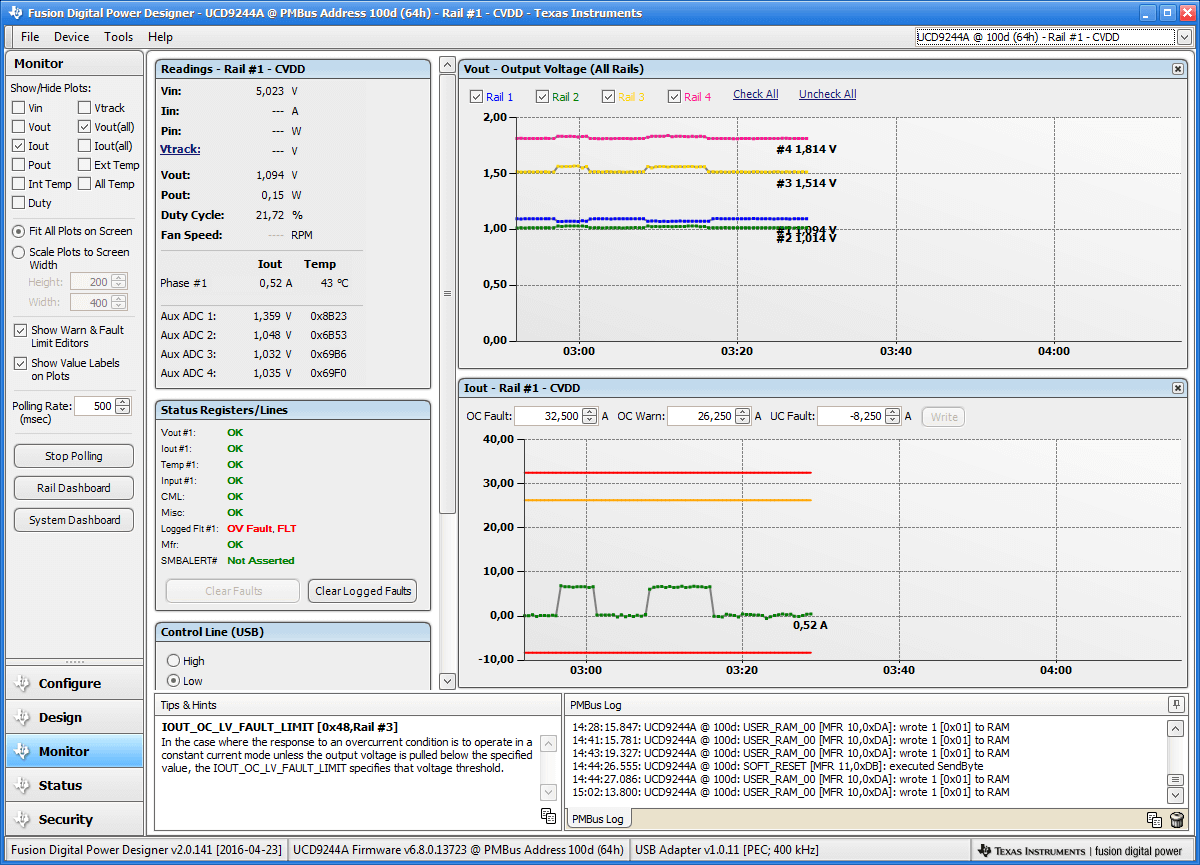This screenshot has height=865, width=1200.
Task: Click the Status navigation icon
Action: pyautogui.click(x=21, y=786)
